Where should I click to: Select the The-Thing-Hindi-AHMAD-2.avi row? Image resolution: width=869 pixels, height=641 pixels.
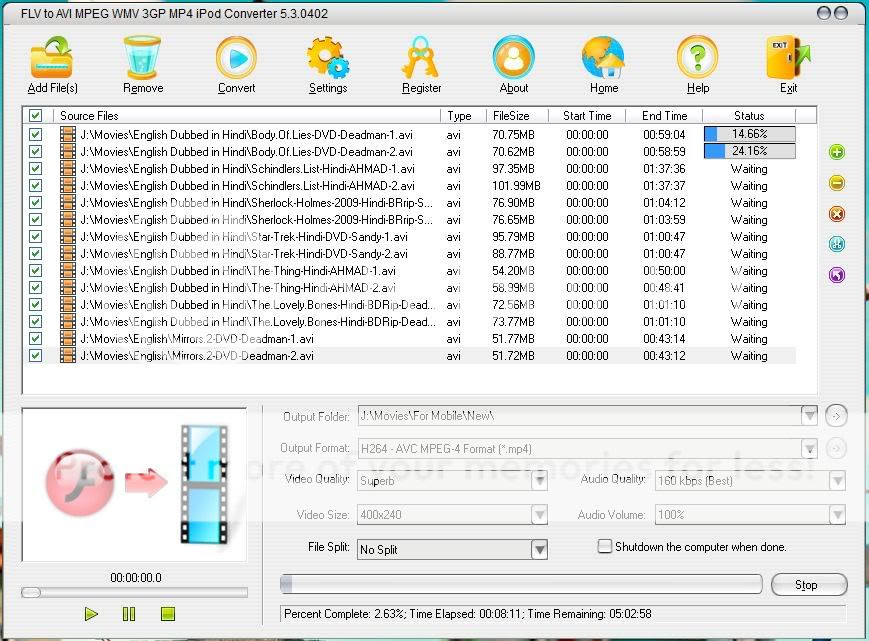pos(410,288)
